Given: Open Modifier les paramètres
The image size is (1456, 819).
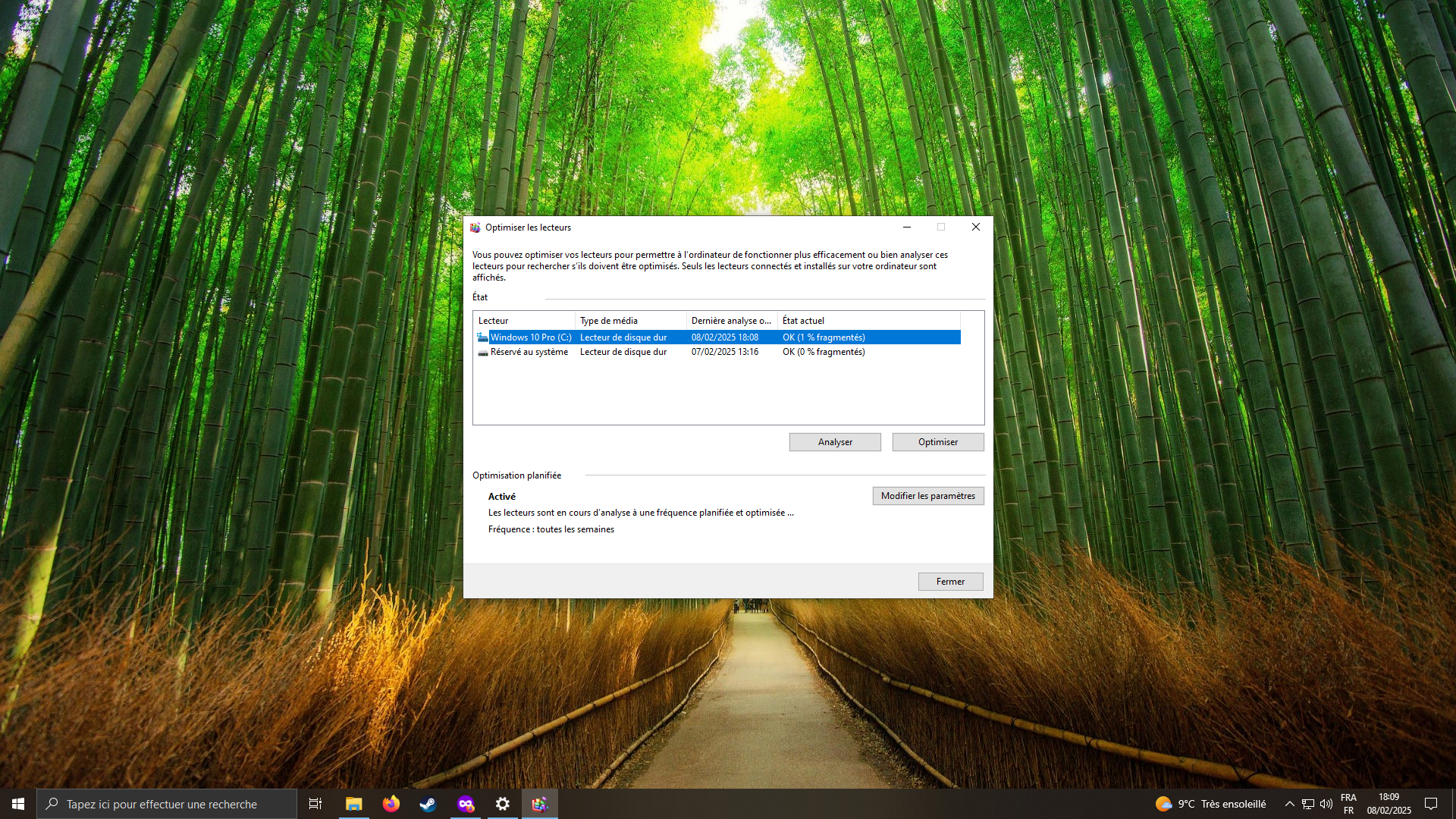Looking at the screenshot, I should (x=928, y=496).
